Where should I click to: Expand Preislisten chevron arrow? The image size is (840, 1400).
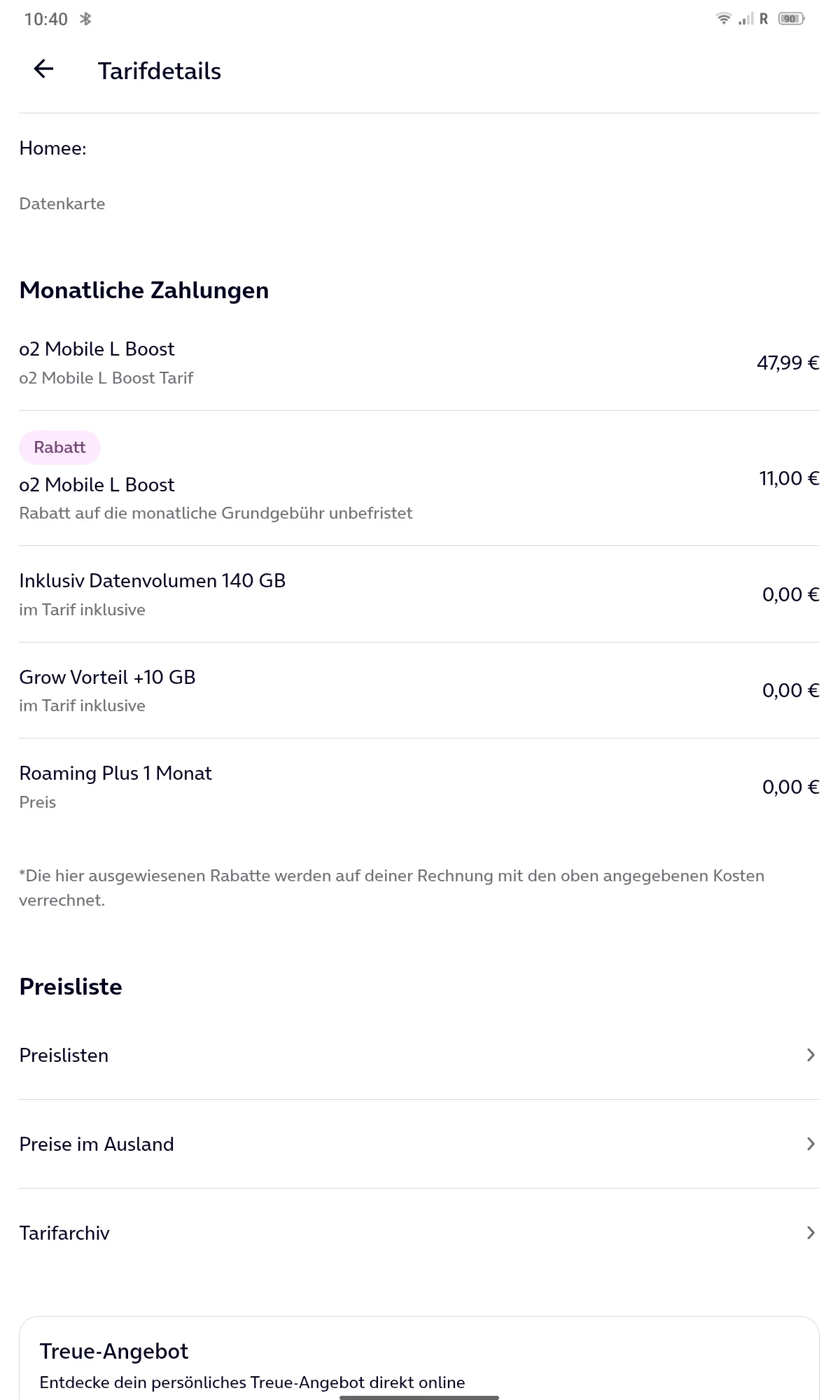click(811, 1055)
